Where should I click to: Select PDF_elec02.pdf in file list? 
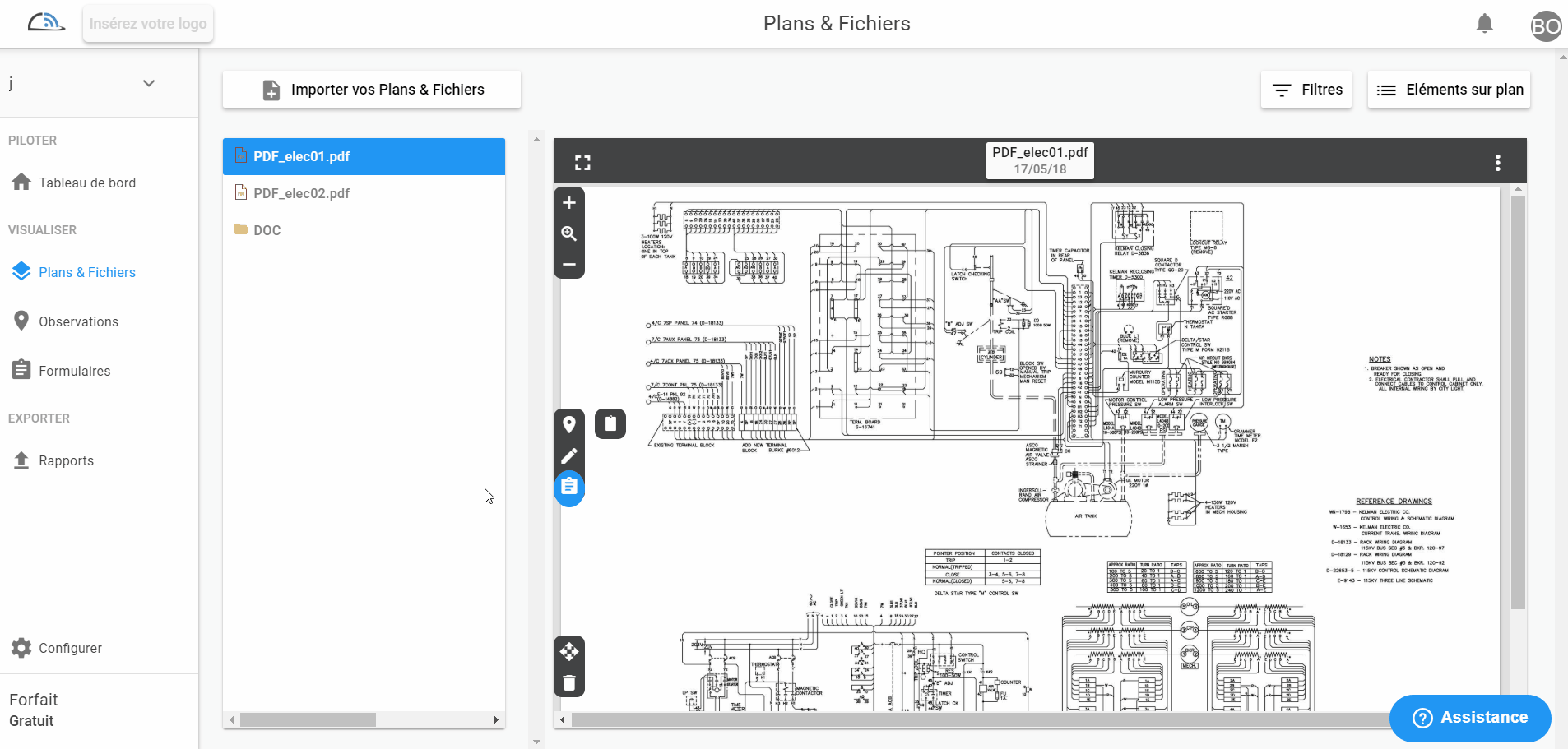(301, 193)
